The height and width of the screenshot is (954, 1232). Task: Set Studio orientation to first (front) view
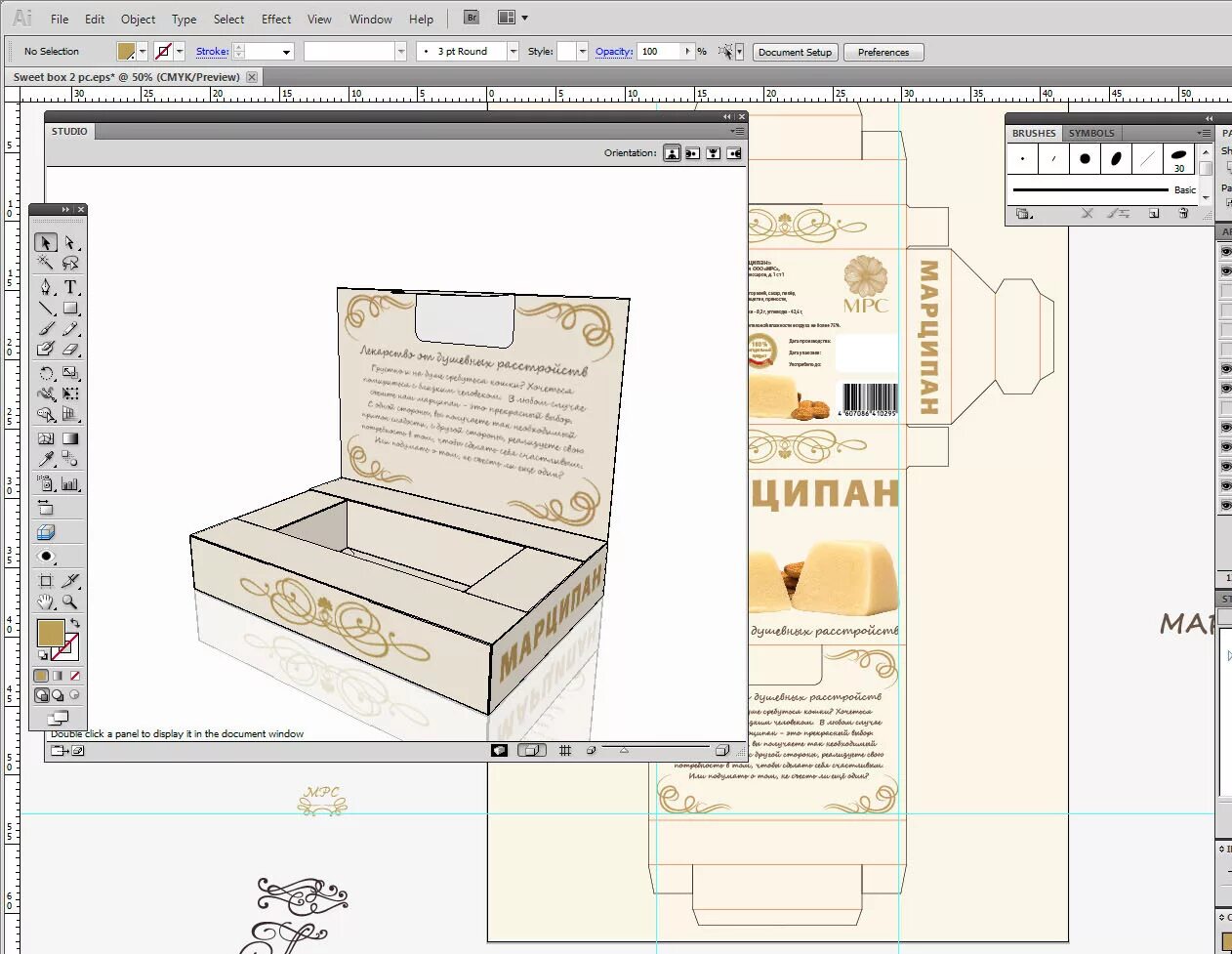click(x=672, y=152)
